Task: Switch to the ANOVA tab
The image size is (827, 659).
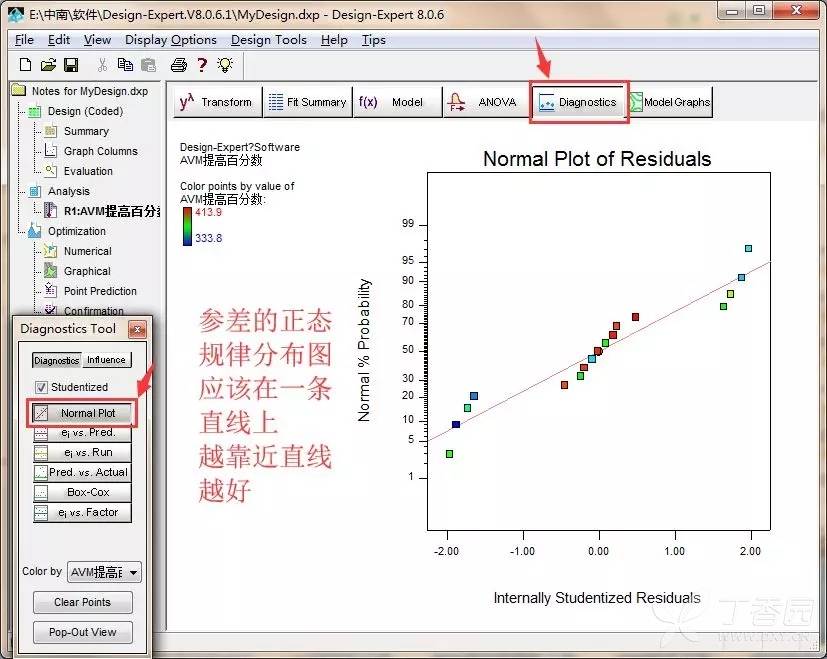Action: pos(486,102)
